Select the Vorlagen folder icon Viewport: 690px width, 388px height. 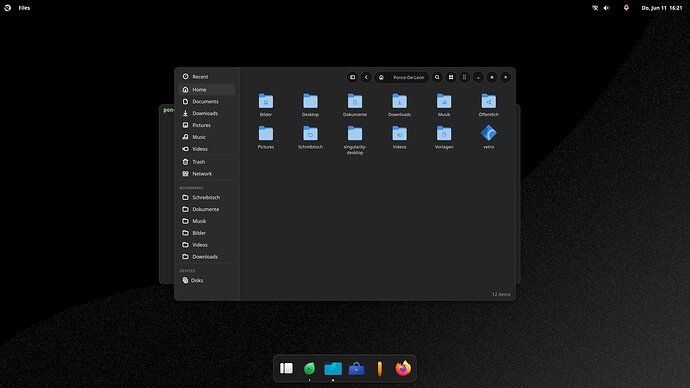pos(444,133)
